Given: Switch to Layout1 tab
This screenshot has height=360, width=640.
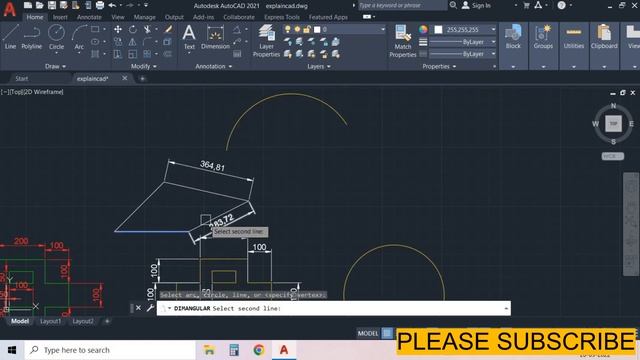Looking at the screenshot, I should [51, 321].
